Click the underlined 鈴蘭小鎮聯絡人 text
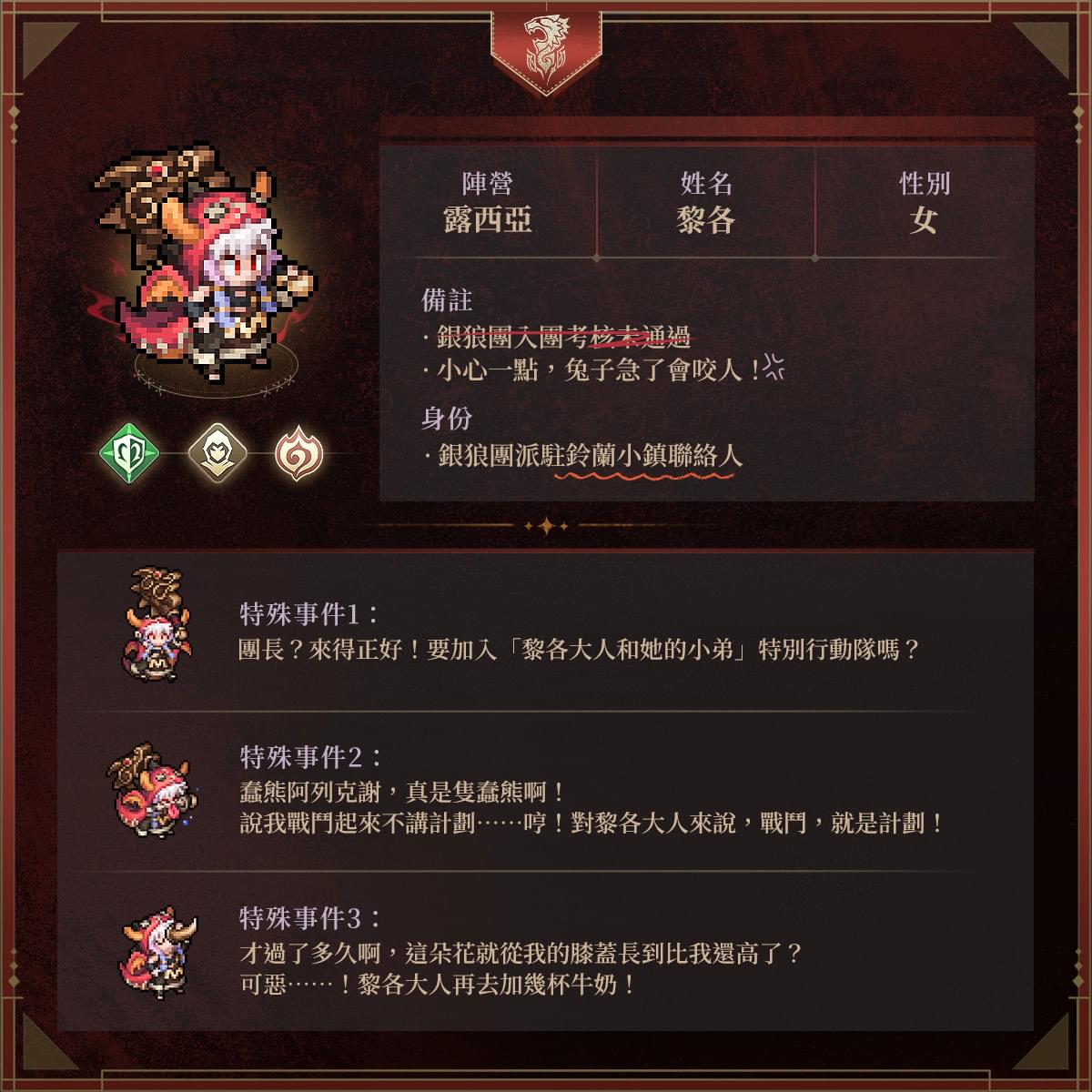 pyautogui.click(x=649, y=456)
